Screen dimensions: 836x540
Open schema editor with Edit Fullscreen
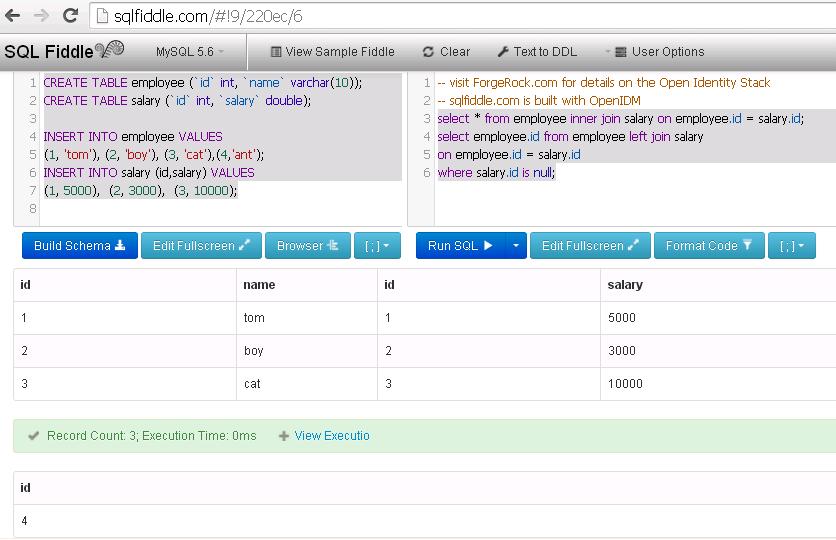coord(201,245)
